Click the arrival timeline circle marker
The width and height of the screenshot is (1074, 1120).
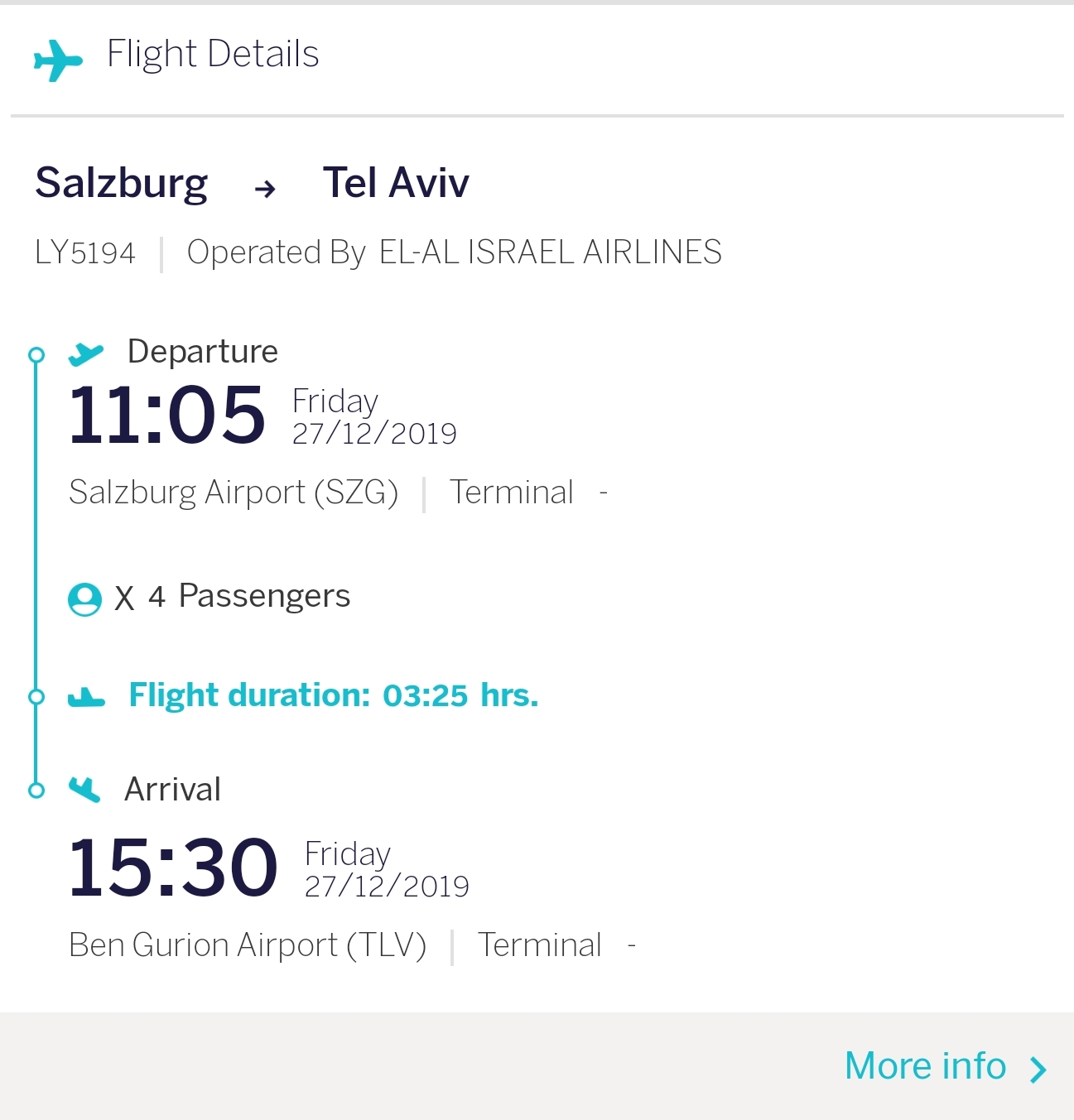click(36, 791)
